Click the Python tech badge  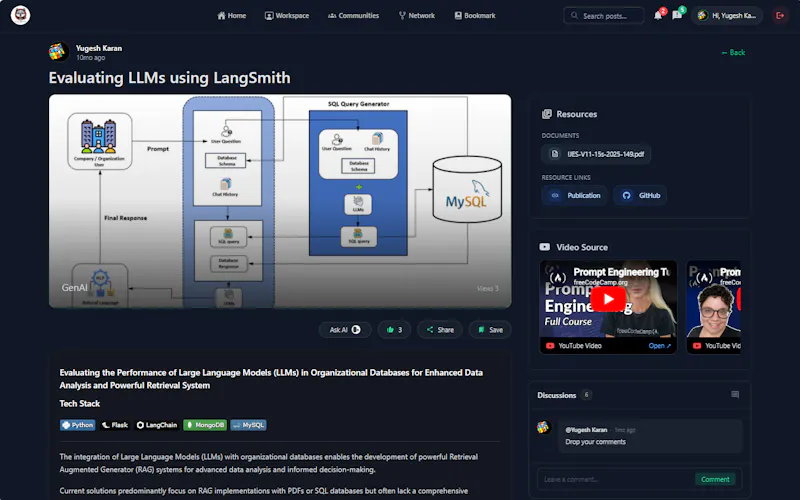tap(78, 424)
